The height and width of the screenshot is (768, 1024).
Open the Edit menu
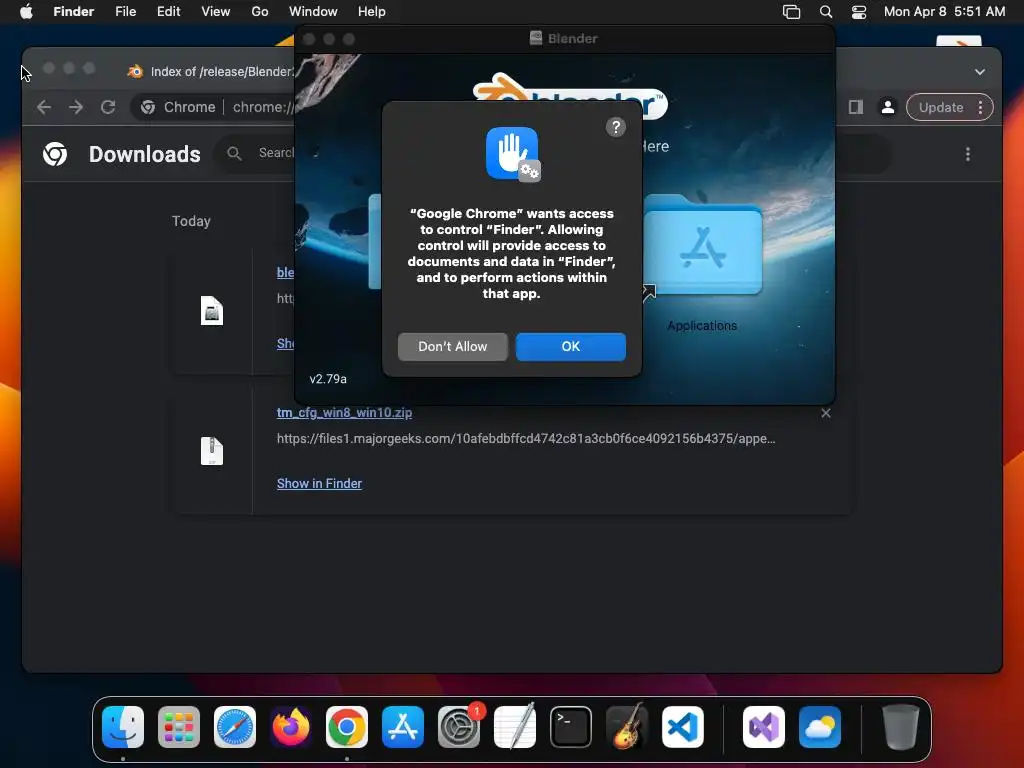pyautogui.click(x=168, y=11)
